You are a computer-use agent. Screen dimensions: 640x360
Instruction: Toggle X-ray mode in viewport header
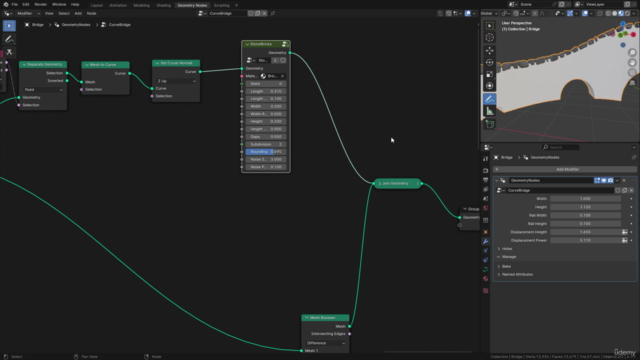tap(600, 13)
